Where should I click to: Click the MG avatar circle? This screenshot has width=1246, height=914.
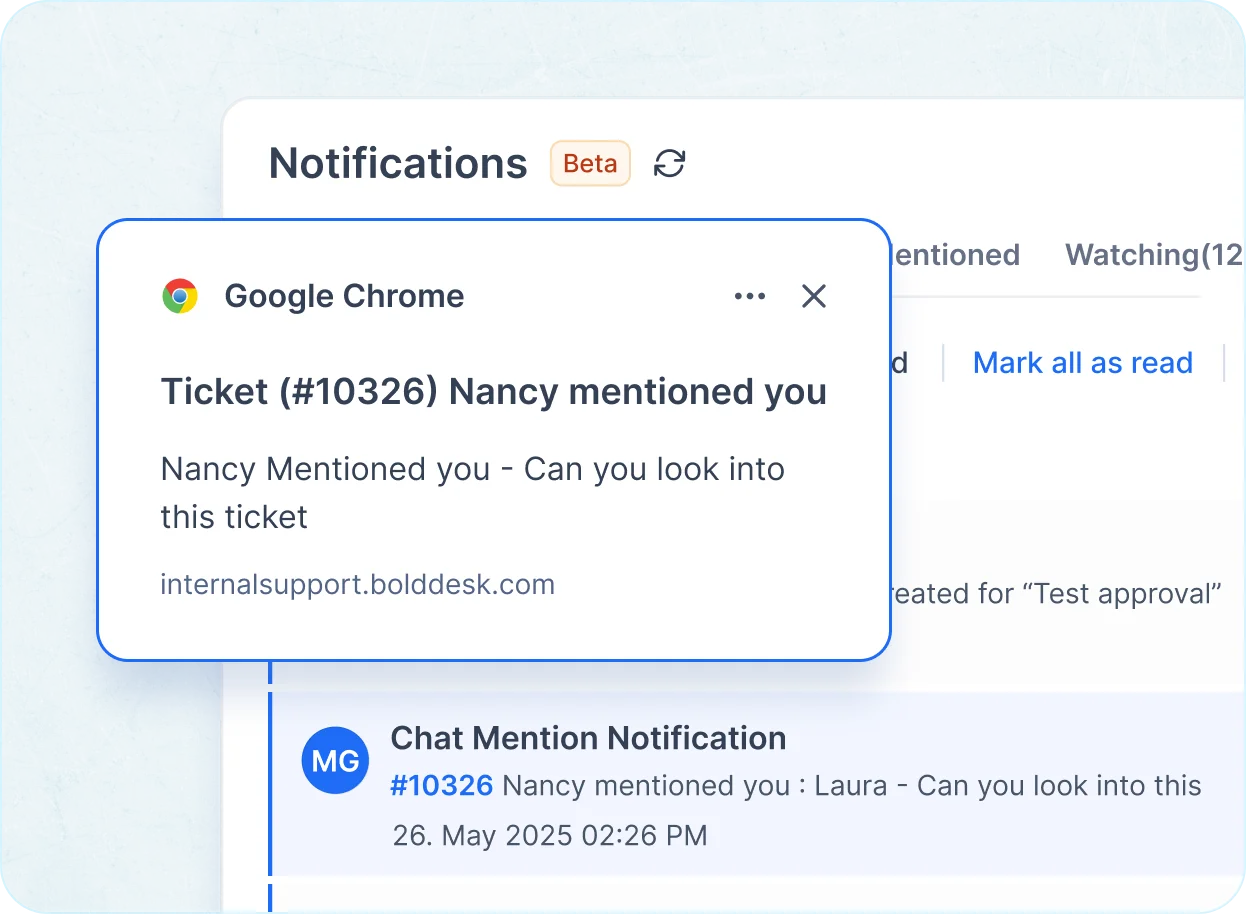[x=335, y=761]
